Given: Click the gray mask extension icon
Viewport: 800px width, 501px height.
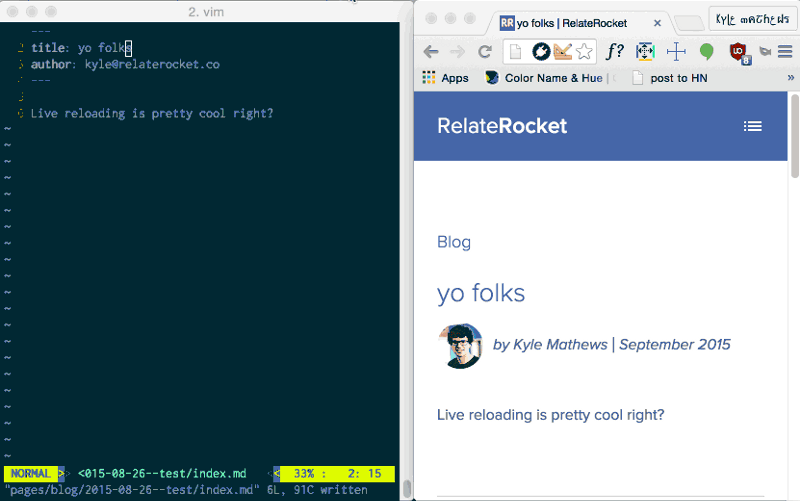Looking at the screenshot, I should point(765,51).
